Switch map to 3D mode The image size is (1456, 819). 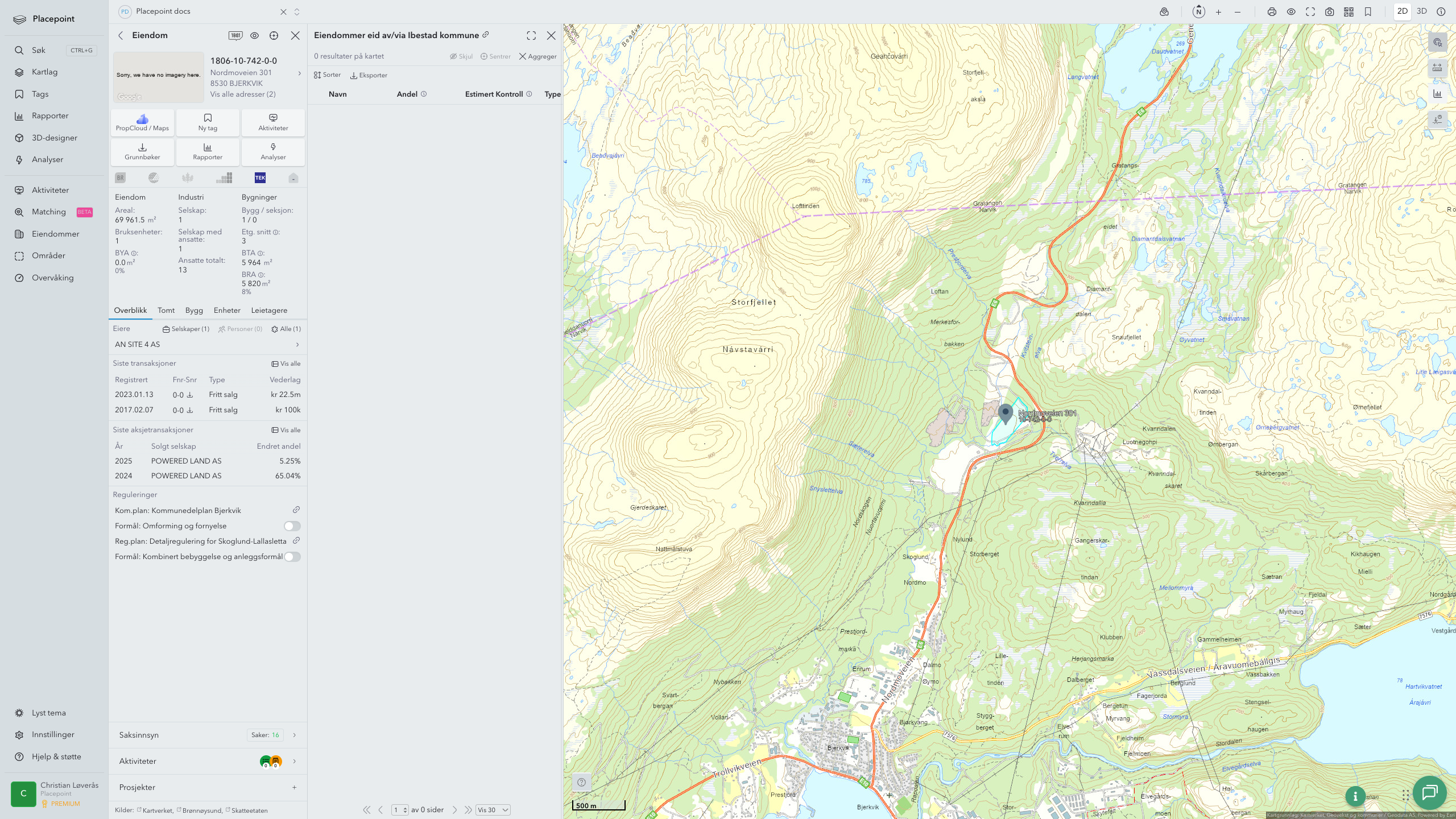[1422, 11]
